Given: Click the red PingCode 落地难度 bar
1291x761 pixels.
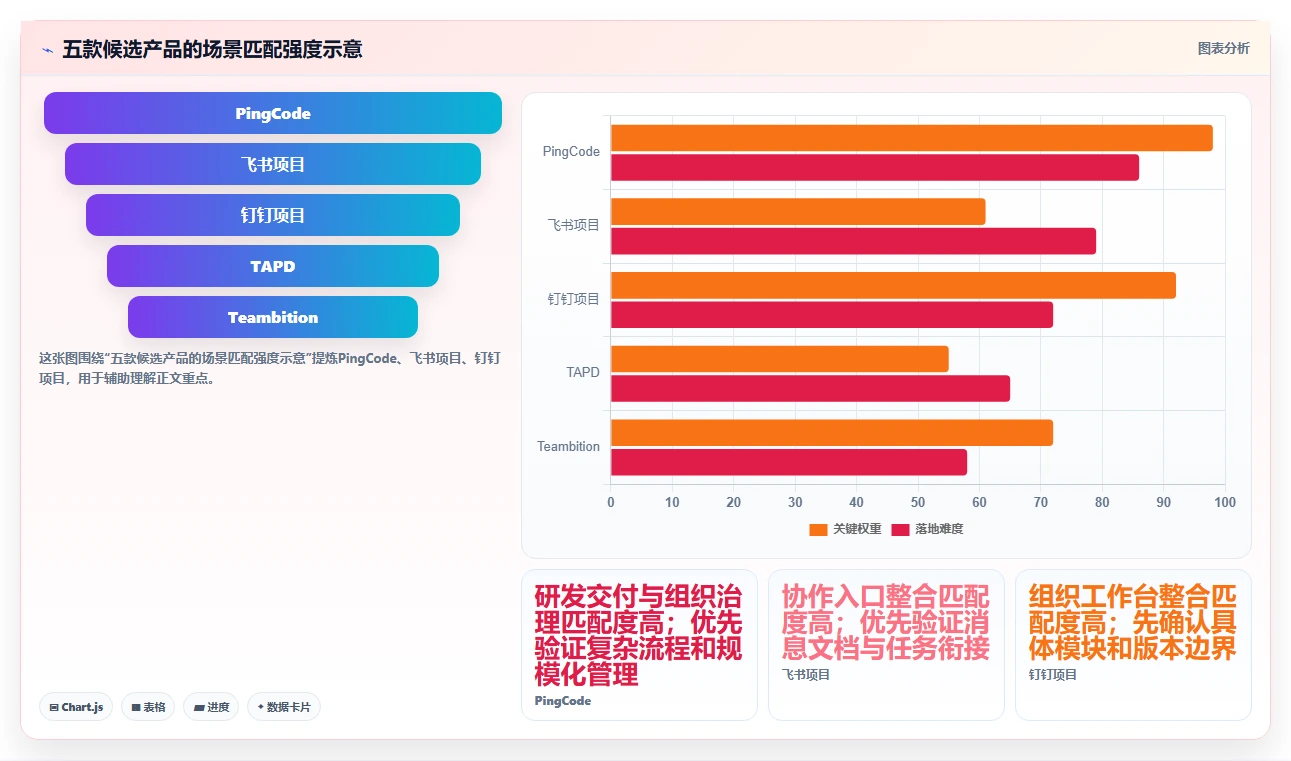Looking at the screenshot, I should pos(875,168).
